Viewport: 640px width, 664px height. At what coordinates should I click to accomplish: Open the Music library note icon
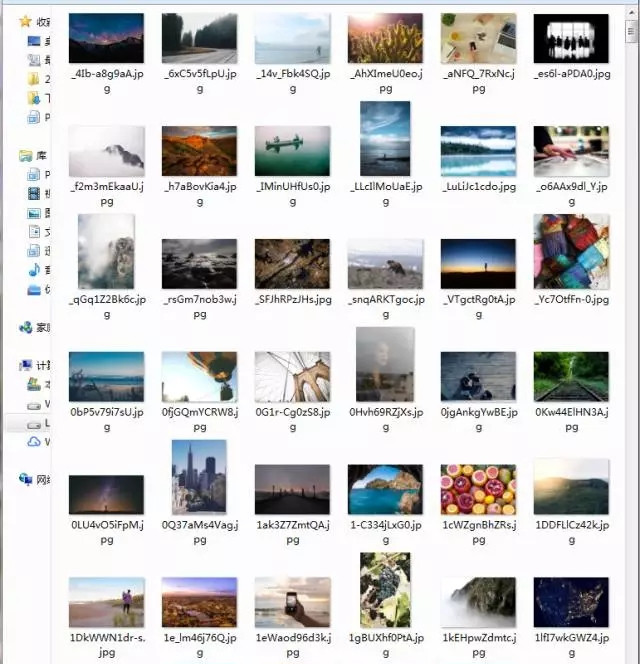(34, 270)
